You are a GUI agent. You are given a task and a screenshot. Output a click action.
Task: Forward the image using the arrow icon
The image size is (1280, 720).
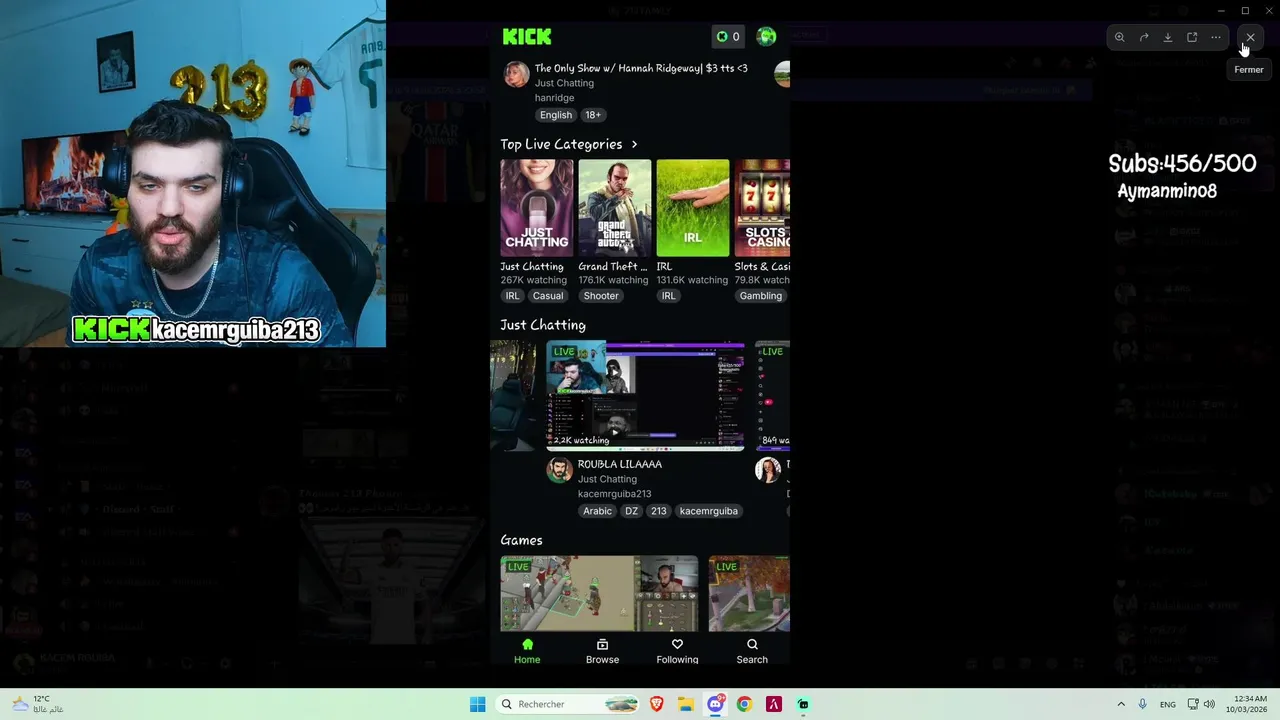pos(1144,37)
